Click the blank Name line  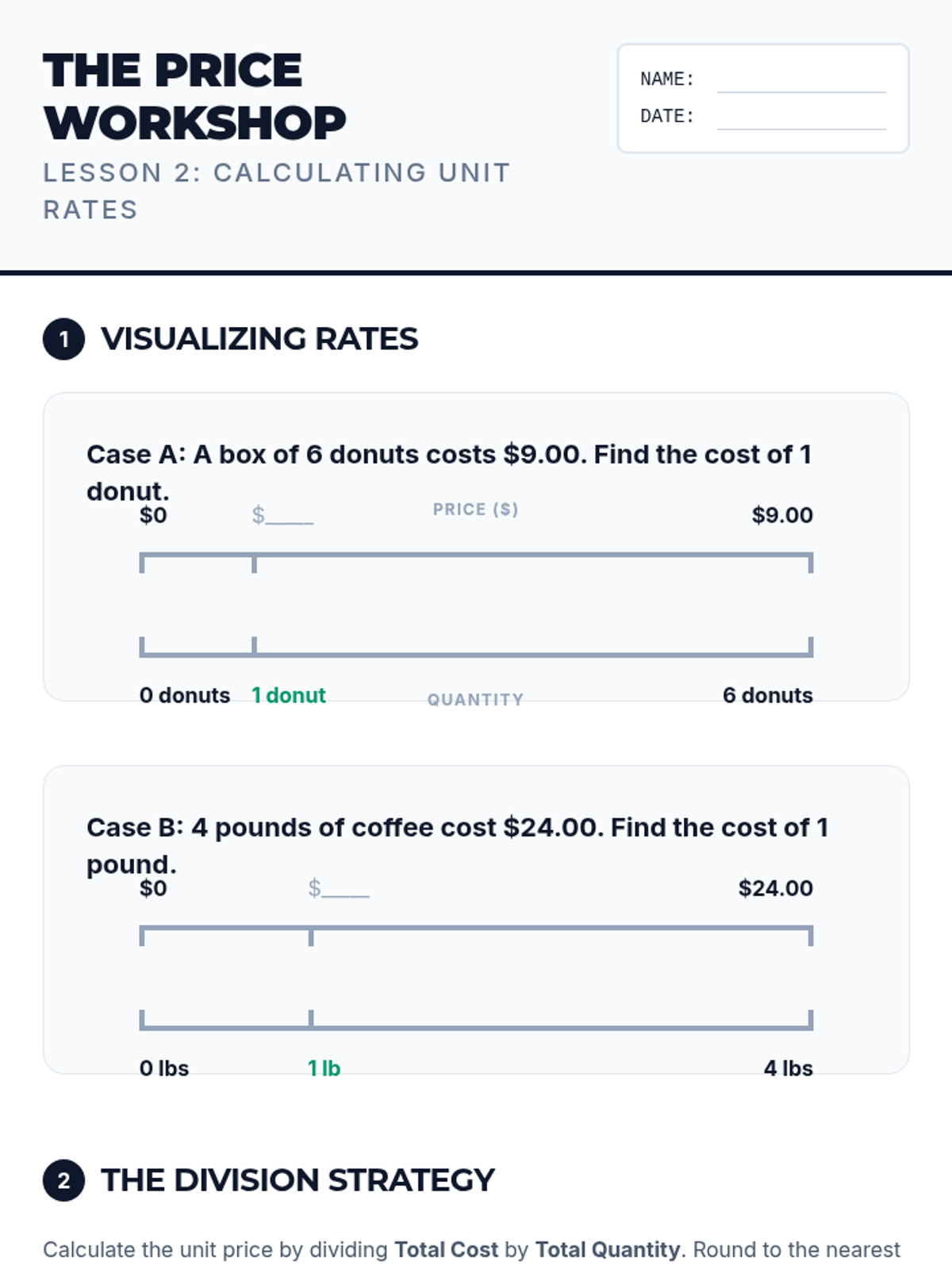tap(801, 81)
